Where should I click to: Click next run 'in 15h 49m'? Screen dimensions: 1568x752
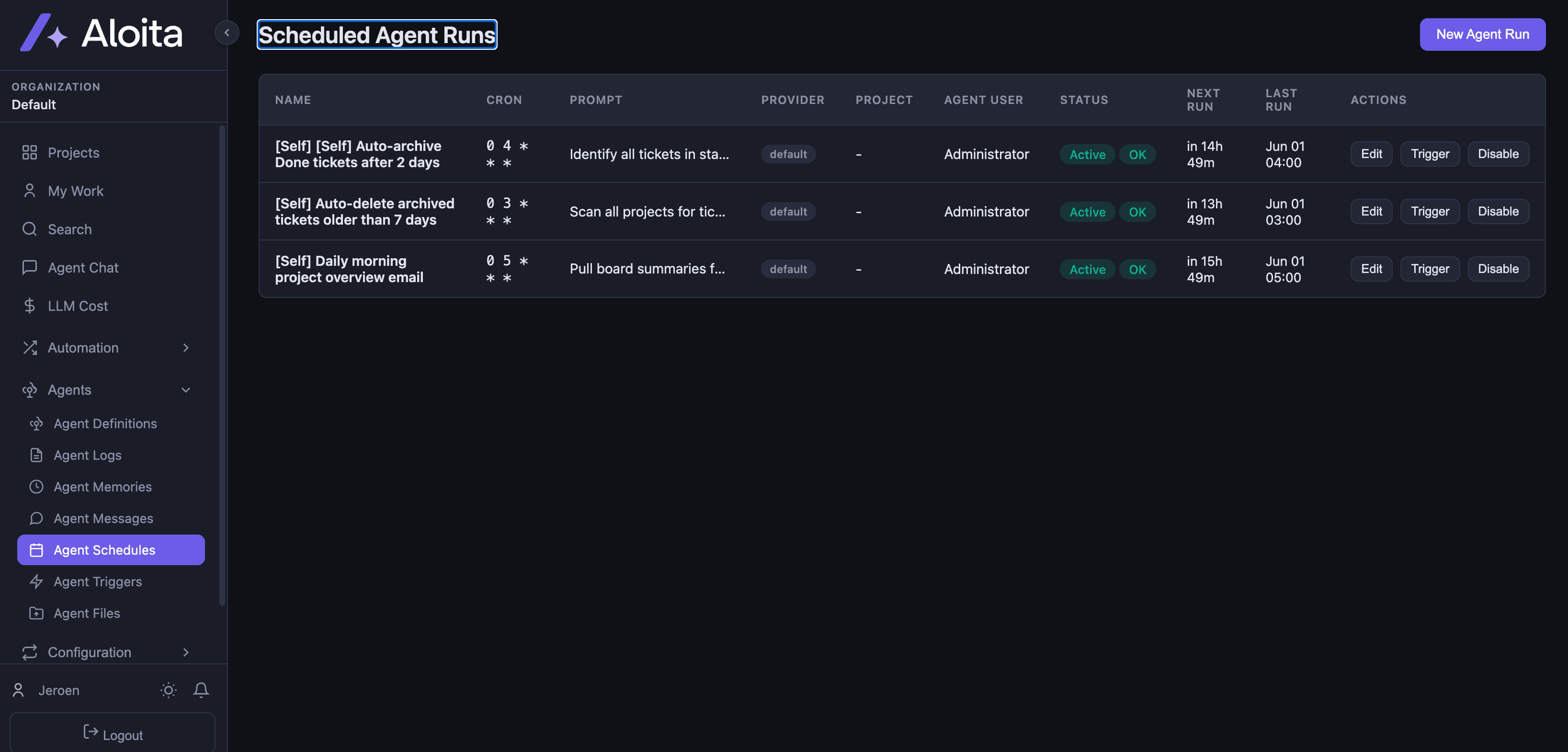click(1204, 269)
